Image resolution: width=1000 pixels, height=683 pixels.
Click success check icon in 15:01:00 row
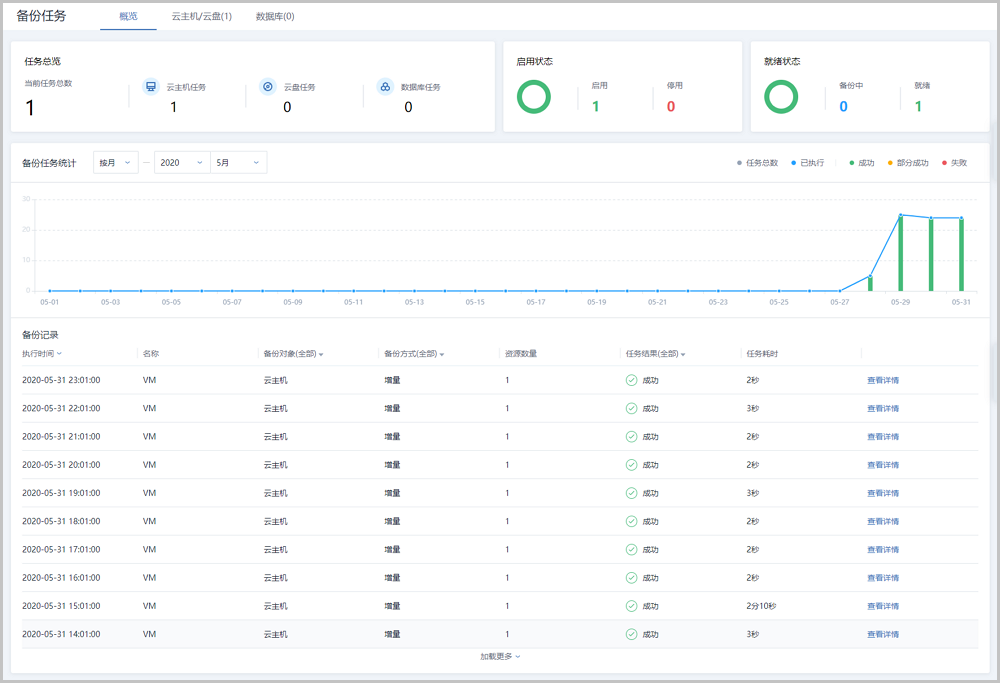point(631,606)
